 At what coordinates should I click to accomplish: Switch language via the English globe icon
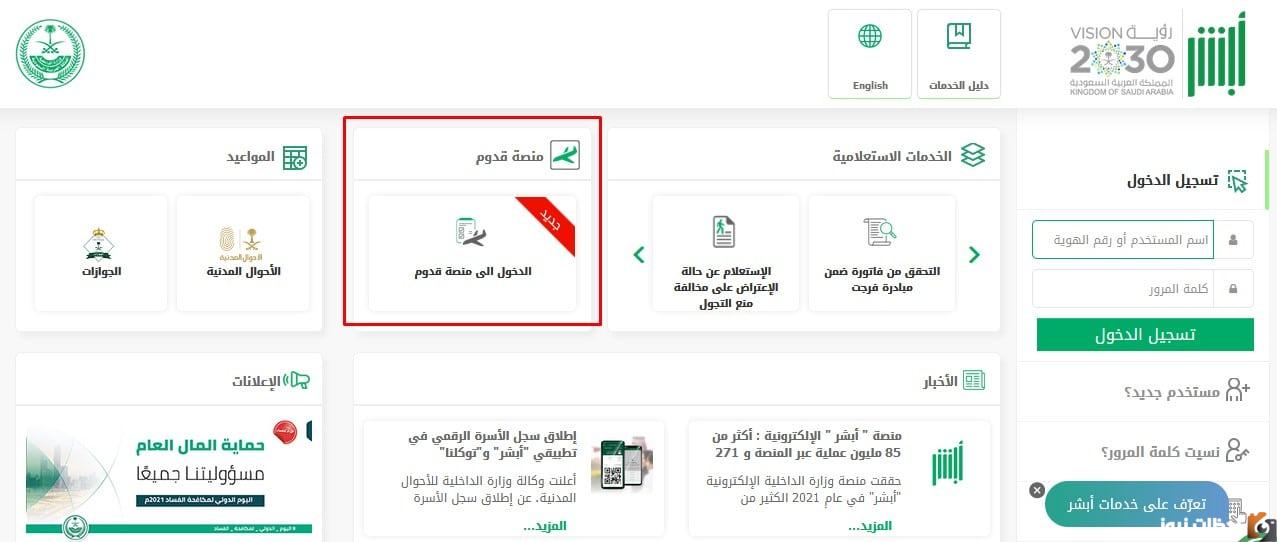click(x=870, y=54)
